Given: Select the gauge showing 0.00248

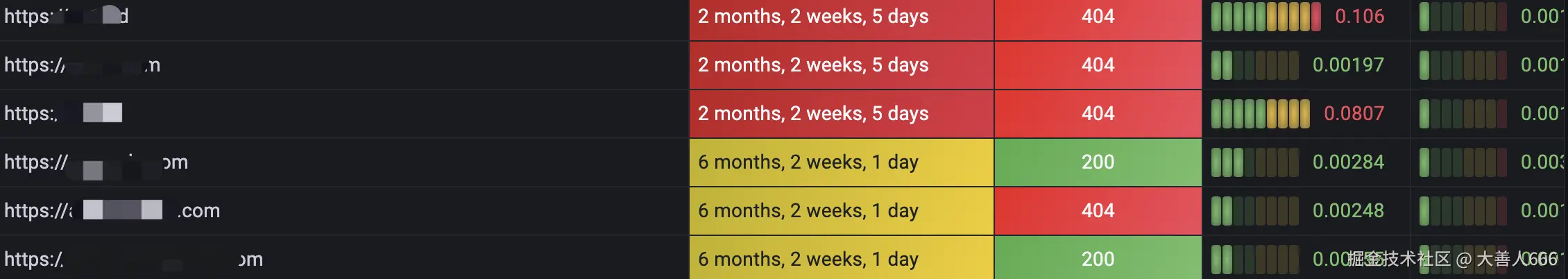Looking at the screenshot, I should coord(1254,211).
